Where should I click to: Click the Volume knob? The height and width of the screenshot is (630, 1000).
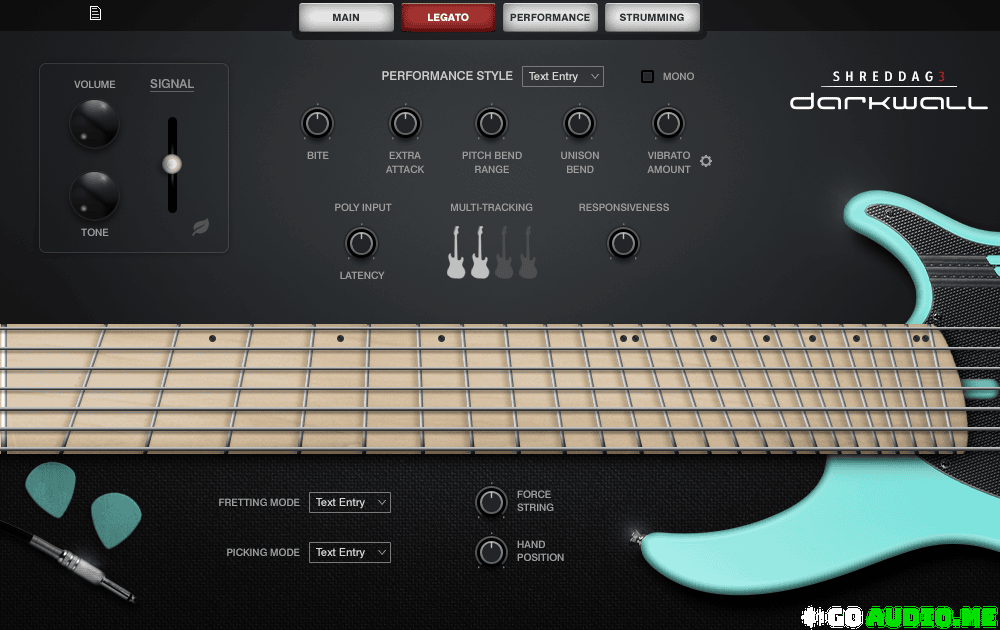coord(94,124)
